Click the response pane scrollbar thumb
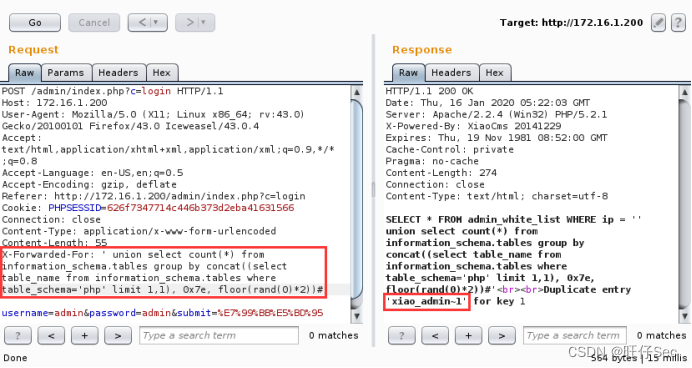Image resolution: width=692 pixels, height=368 pixels. (x=684, y=204)
